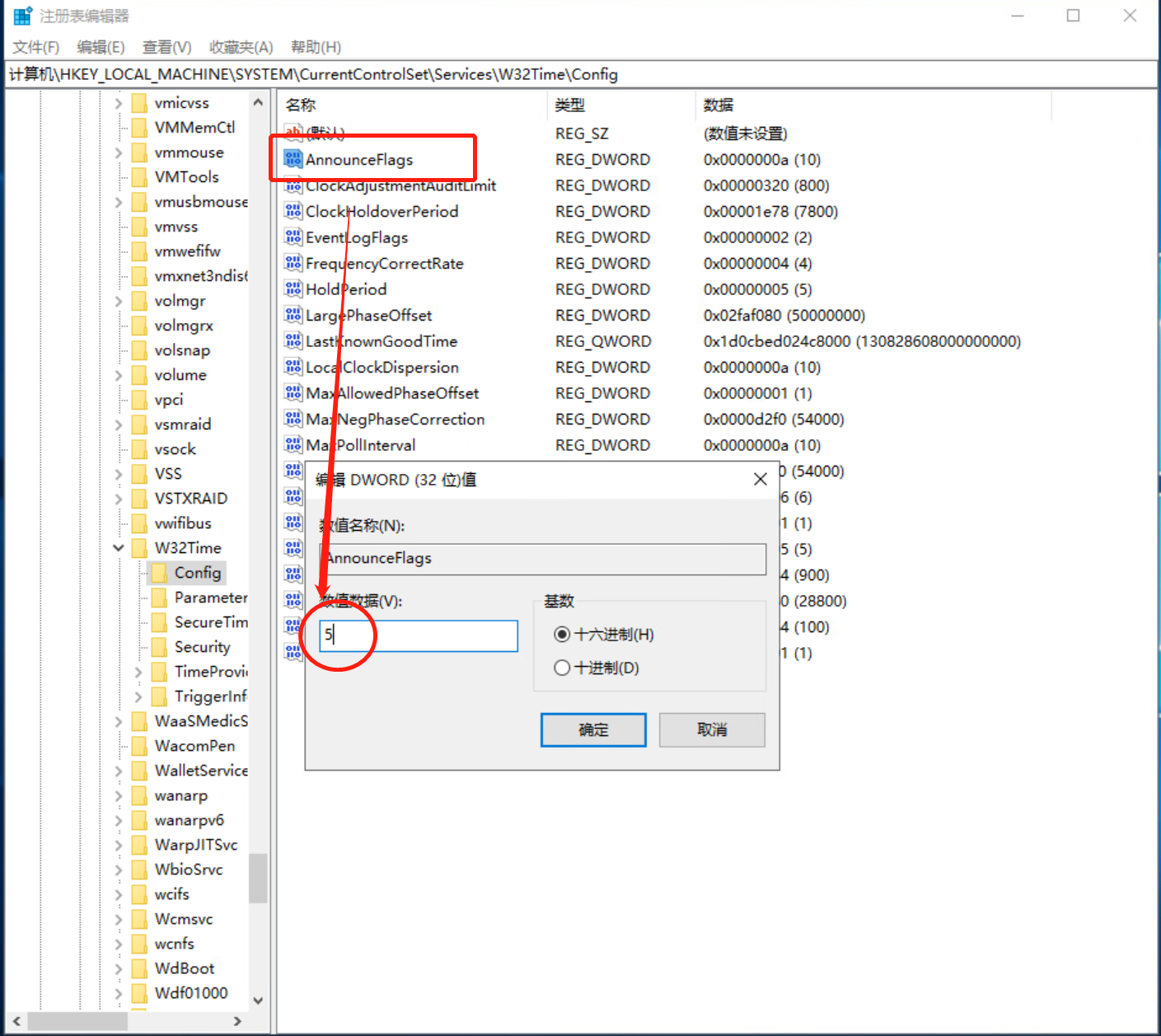Click the (默认) REG_SZ string icon

[x=293, y=133]
